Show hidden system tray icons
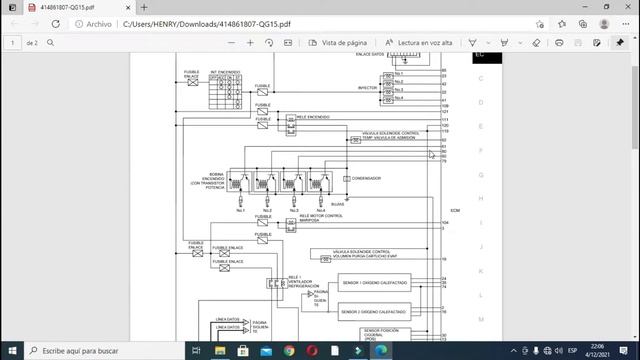The height and width of the screenshot is (360, 640). [x=513, y=351]
